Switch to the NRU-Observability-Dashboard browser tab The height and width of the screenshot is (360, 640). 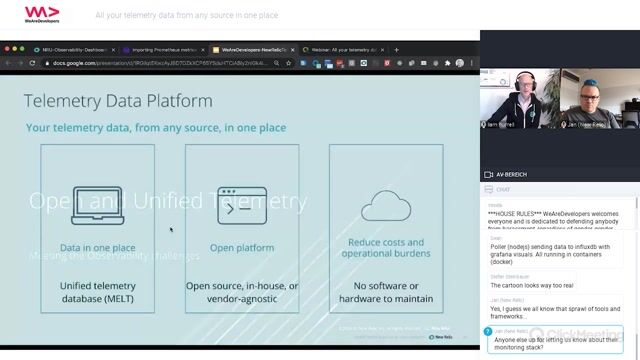pos(73,50)
